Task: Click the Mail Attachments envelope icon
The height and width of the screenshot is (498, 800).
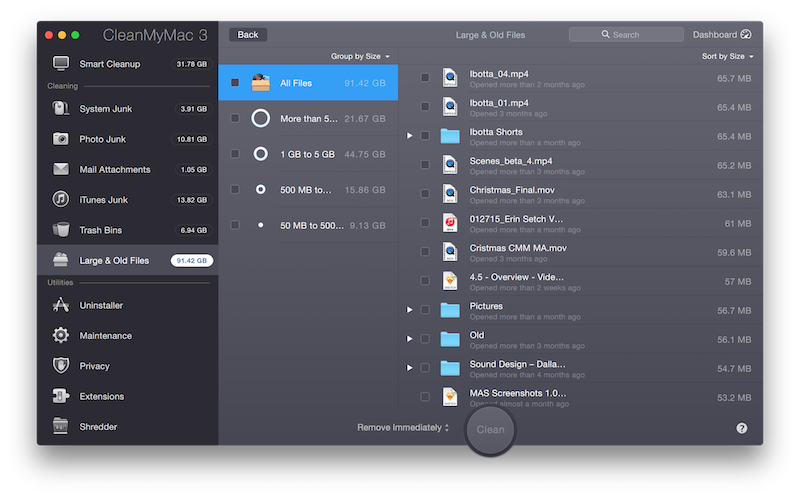Action: coord(61,170)
